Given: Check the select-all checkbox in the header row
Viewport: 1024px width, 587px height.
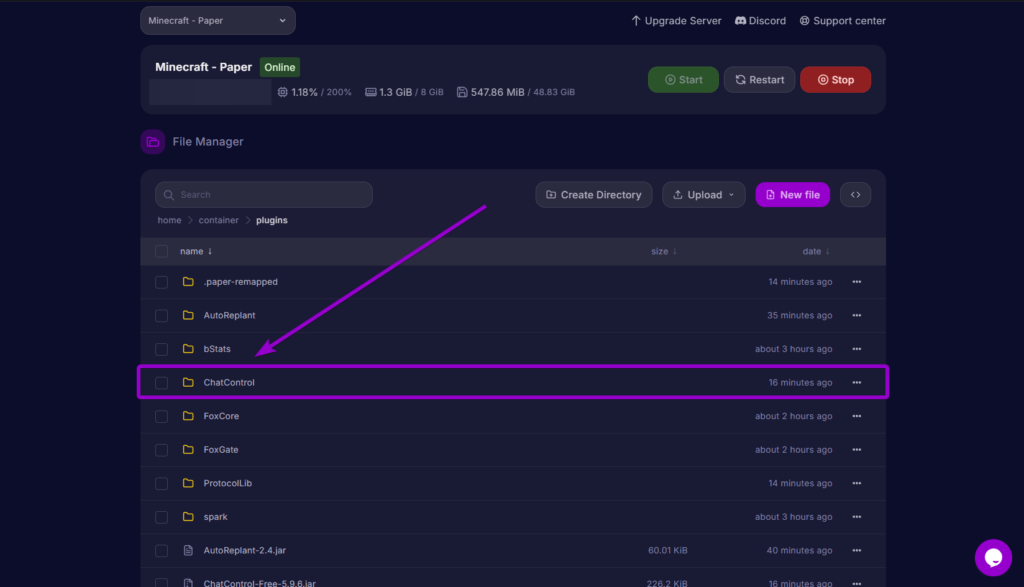Looking at the screenshot, I should 161,251.
